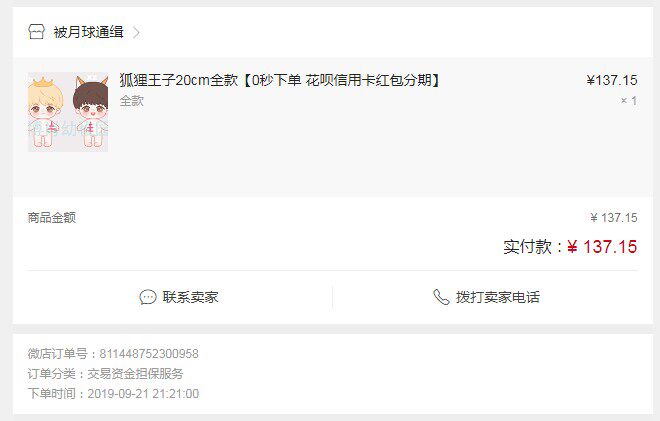Click the shop storefront icon
This screenshot has height=421, width=660.
click(x=36, y=32)
